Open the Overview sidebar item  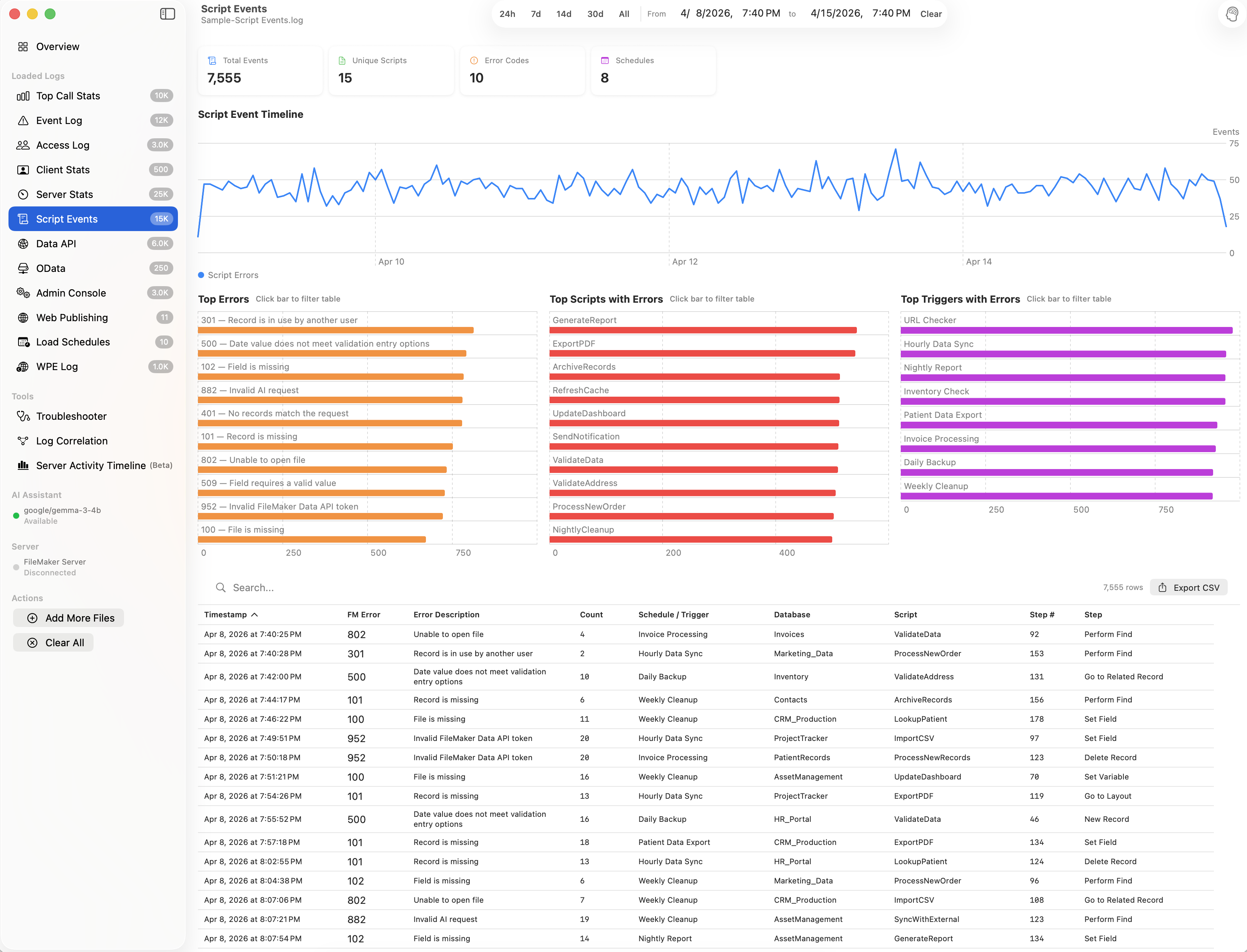point(57,47)
